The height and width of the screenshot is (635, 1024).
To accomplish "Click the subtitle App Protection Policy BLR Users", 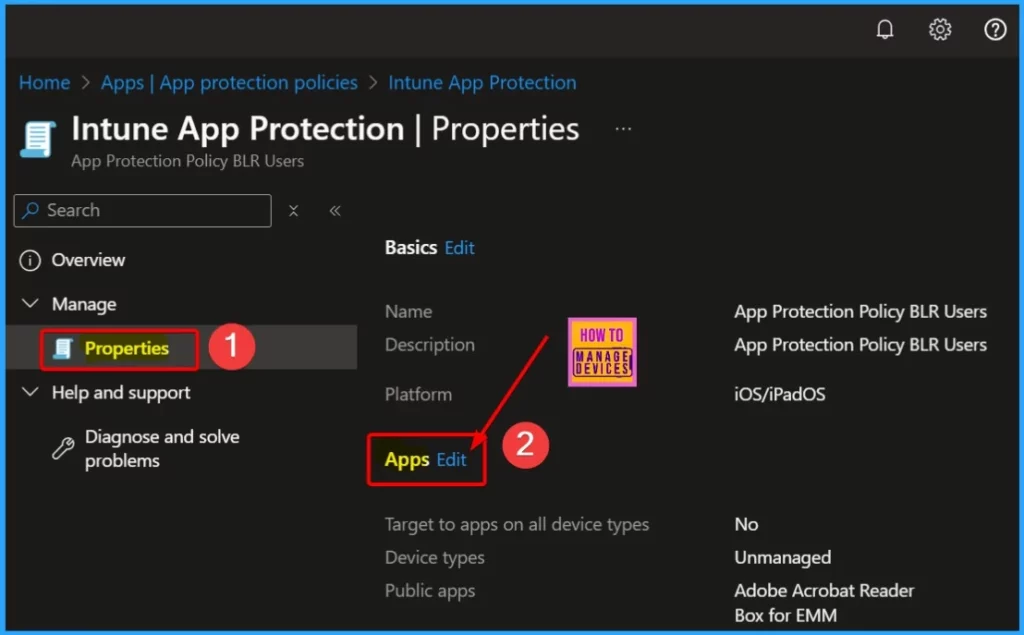I will [x=187, y=161].
